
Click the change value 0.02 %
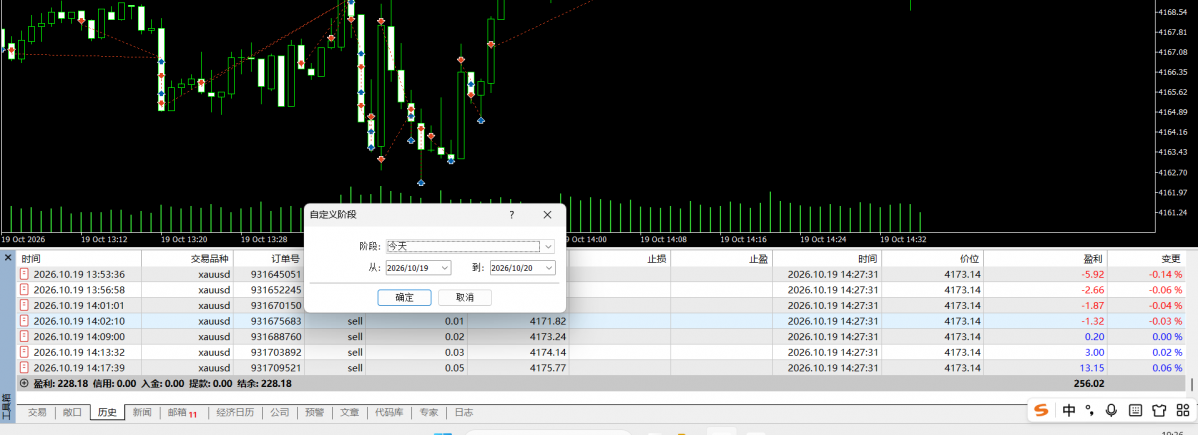pyautogui.click(x=1166, y=352)
